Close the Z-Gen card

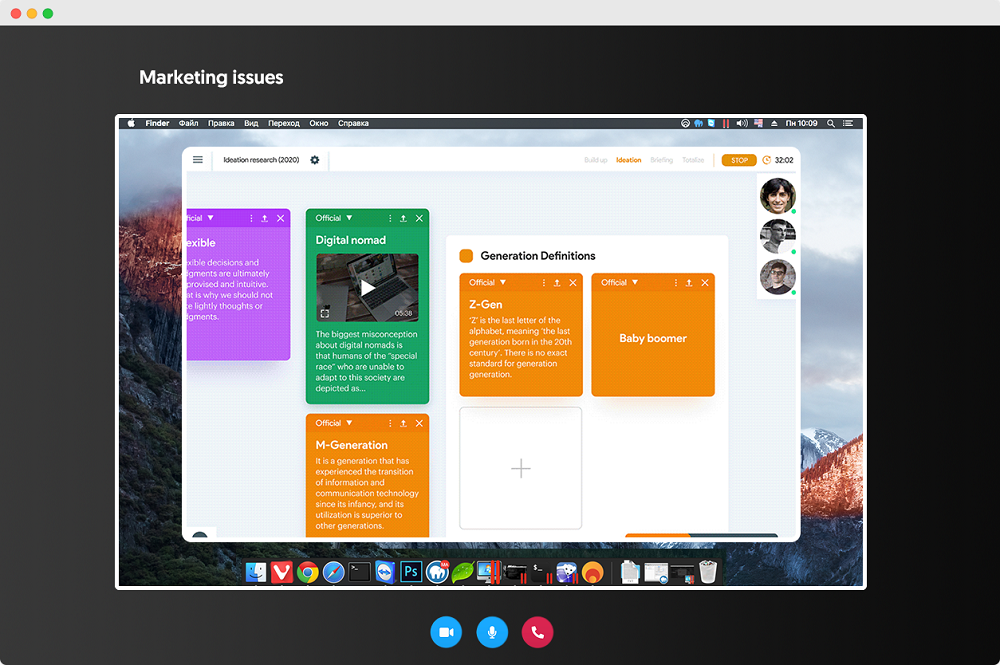(573, 282)
